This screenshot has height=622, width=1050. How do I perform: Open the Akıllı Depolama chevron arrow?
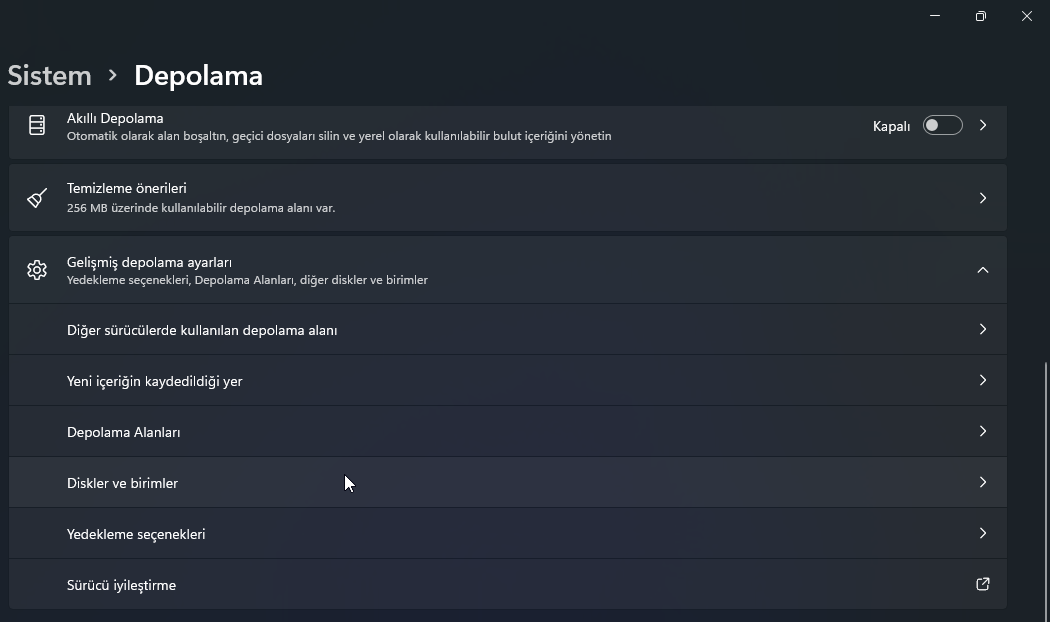pos(983,125)
